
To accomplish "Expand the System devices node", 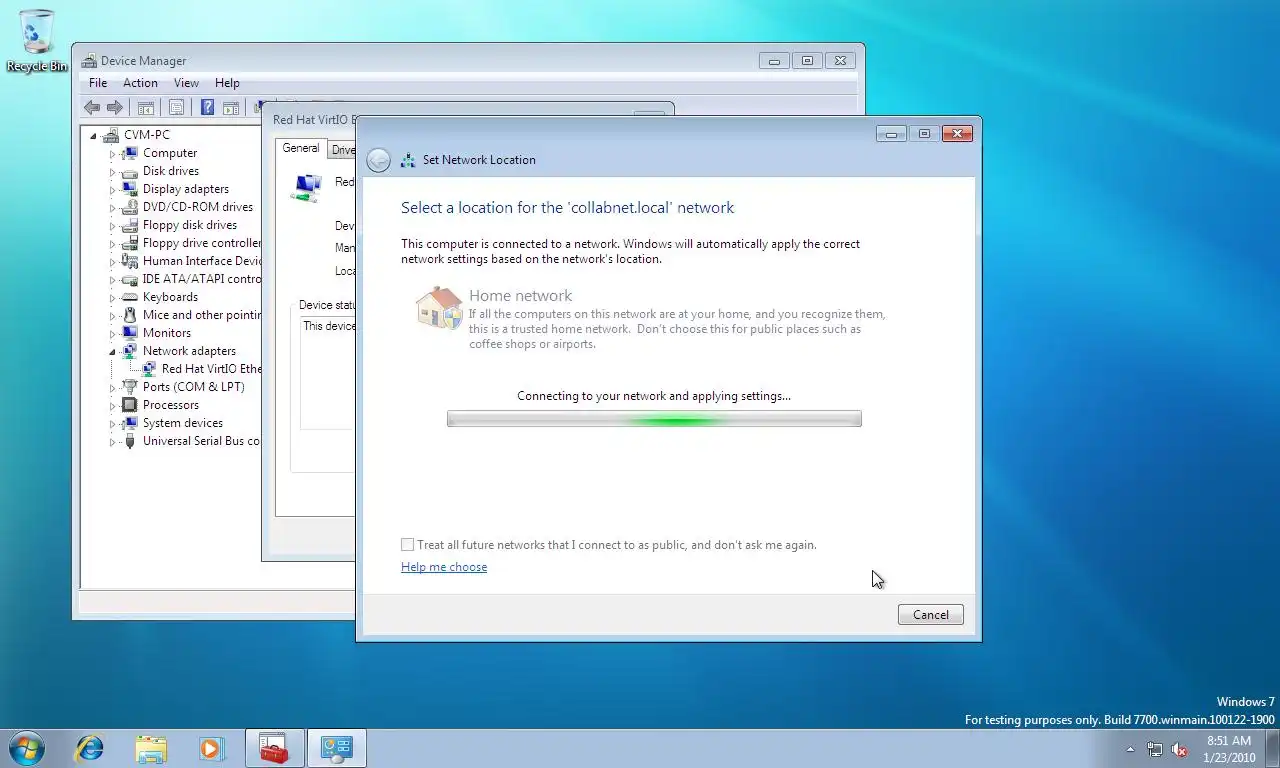I will [x=112, y=424].
